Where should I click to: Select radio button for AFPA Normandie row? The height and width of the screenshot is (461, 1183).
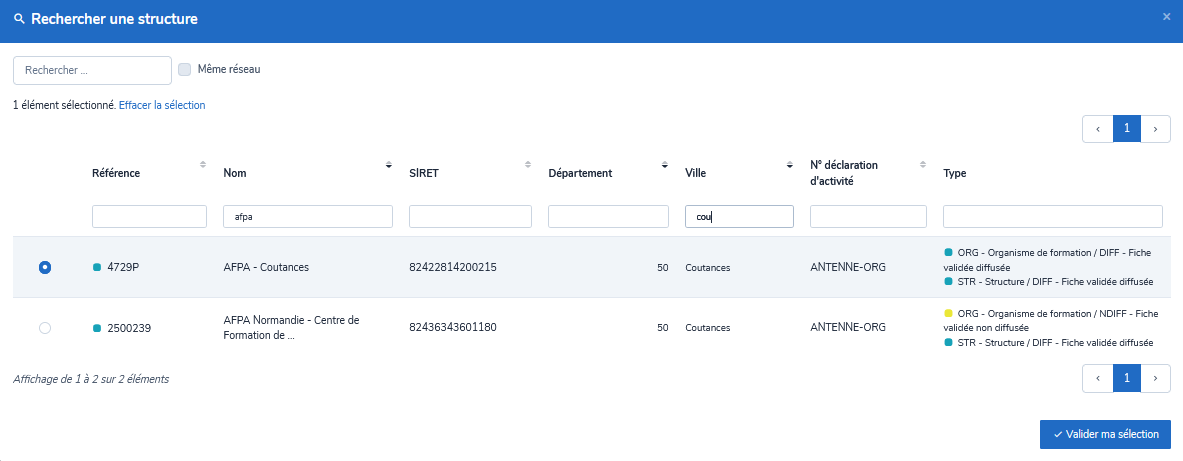click(x=45, y=327)
